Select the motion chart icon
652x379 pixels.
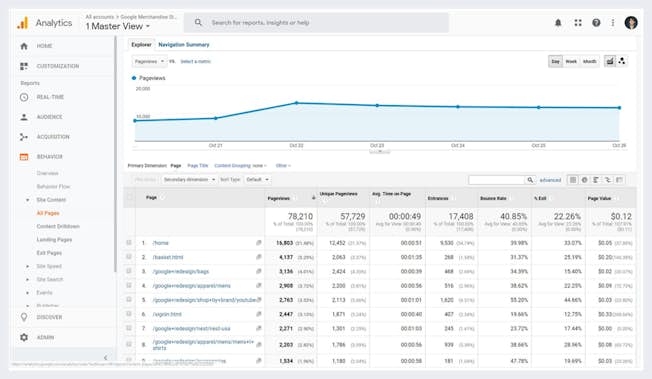(622, 61)
